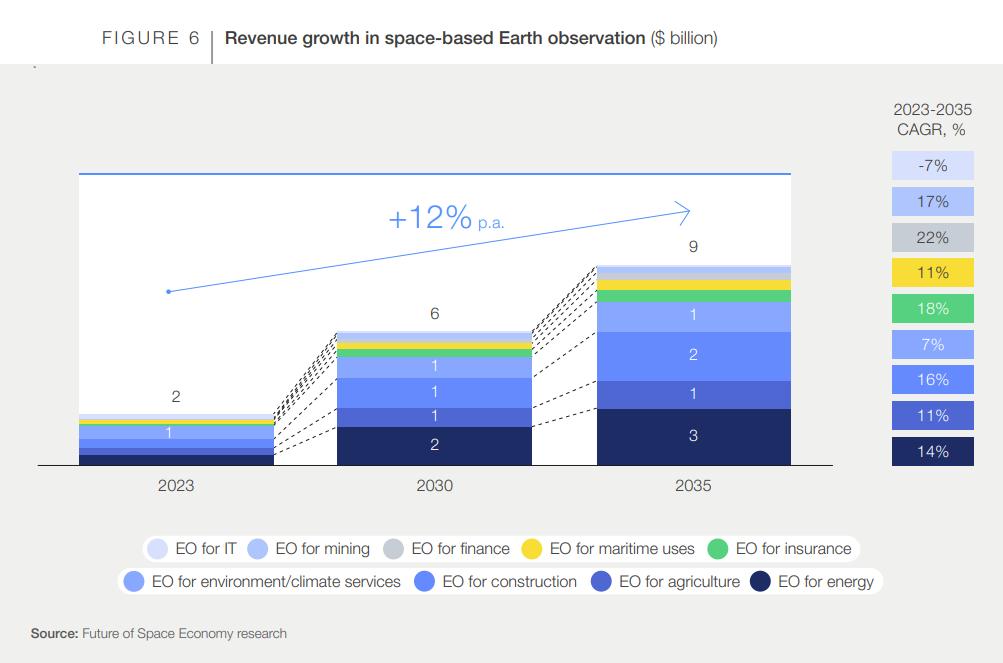Viewport: 1003px width, 663px height.
Task: Click the agriculture segment labeled 1 in 2035
Action: click(693, 395)
